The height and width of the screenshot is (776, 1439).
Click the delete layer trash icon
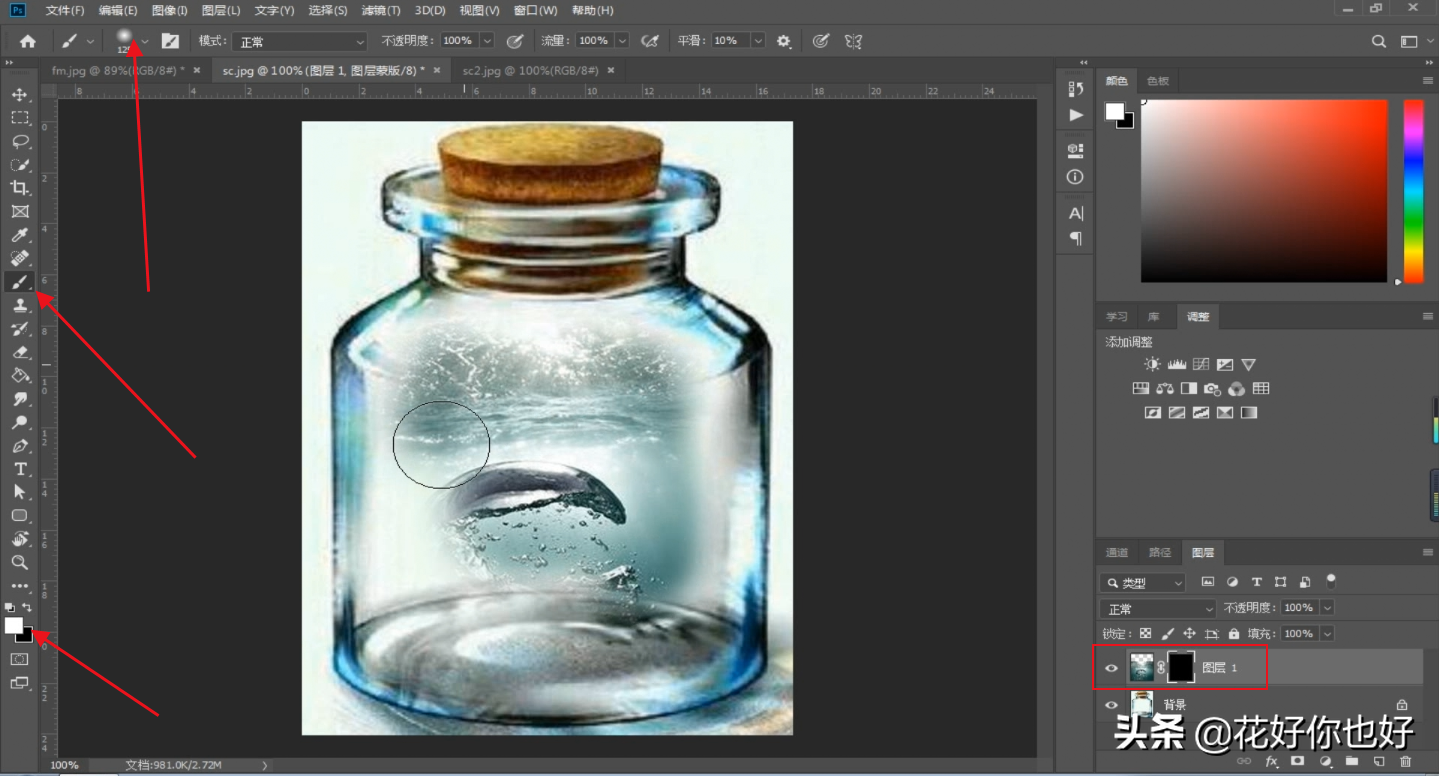coord(1406,762)
